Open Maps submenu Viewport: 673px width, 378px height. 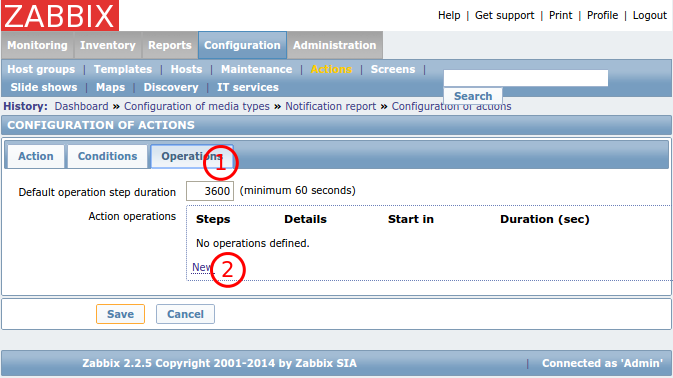point(110,87)
